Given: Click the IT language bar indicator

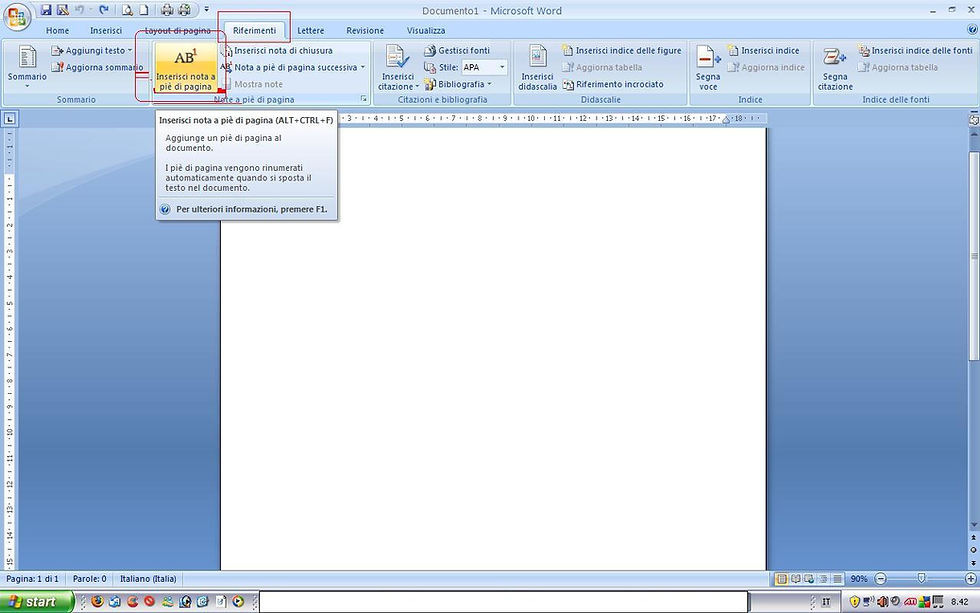Looking at the screenshot, I should (826, 602).
